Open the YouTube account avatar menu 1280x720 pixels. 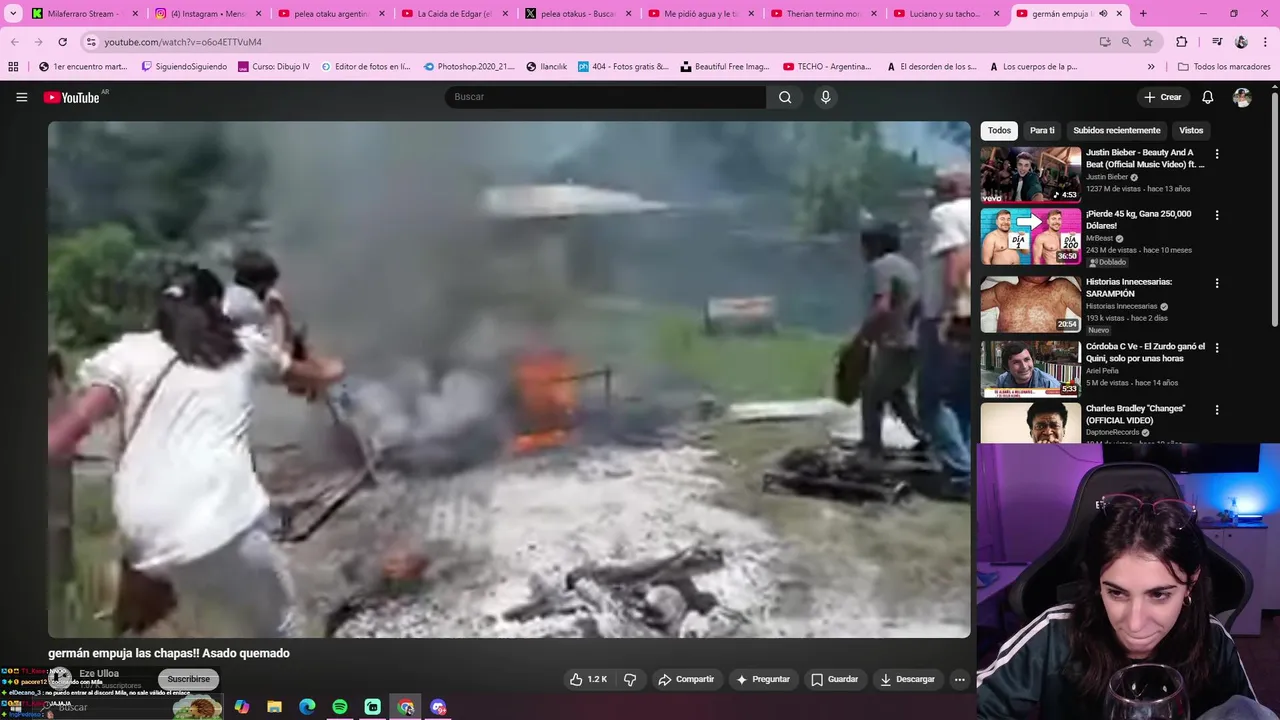1242,97
